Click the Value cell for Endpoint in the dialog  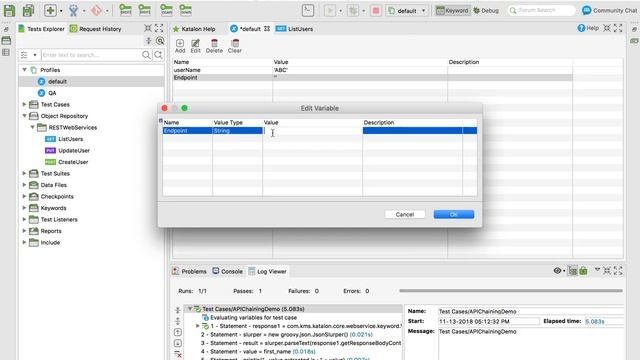pos(312,131)
